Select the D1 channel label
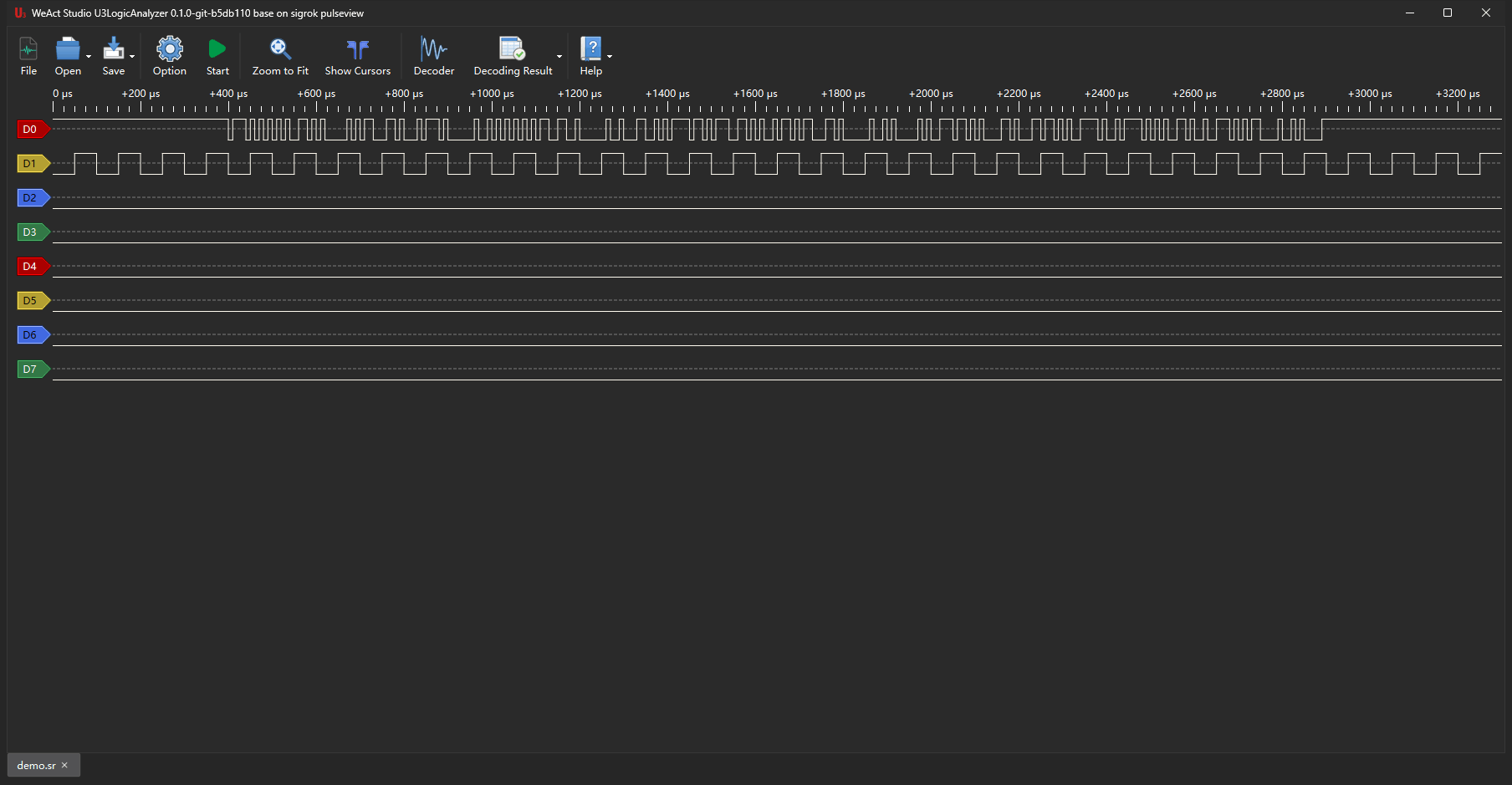The width and height of the screenshot is (1512, 785). point(33,163)
